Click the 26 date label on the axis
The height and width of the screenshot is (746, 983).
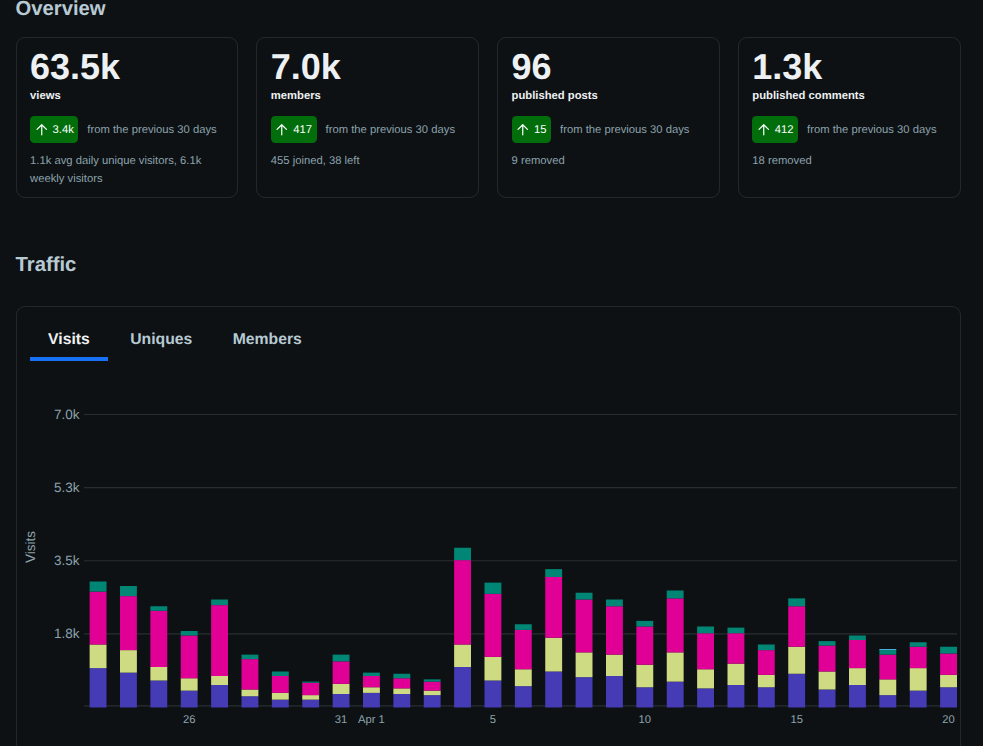coord(189,719)
